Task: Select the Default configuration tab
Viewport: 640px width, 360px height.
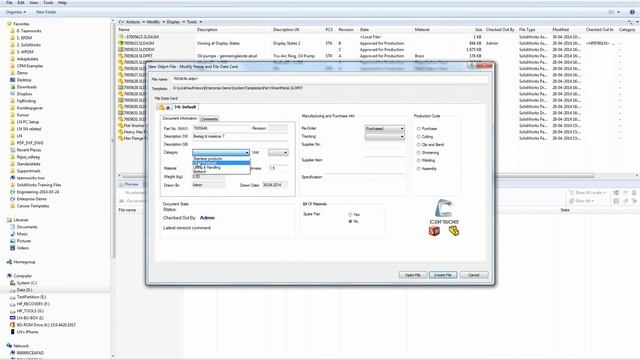Action: tap(185, 107)
